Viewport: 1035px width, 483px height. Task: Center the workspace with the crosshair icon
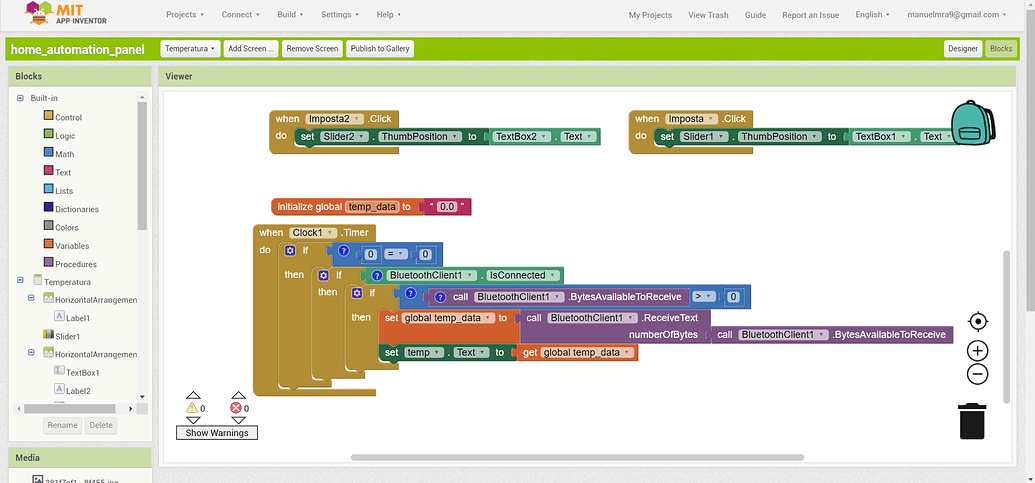point(978,321)
